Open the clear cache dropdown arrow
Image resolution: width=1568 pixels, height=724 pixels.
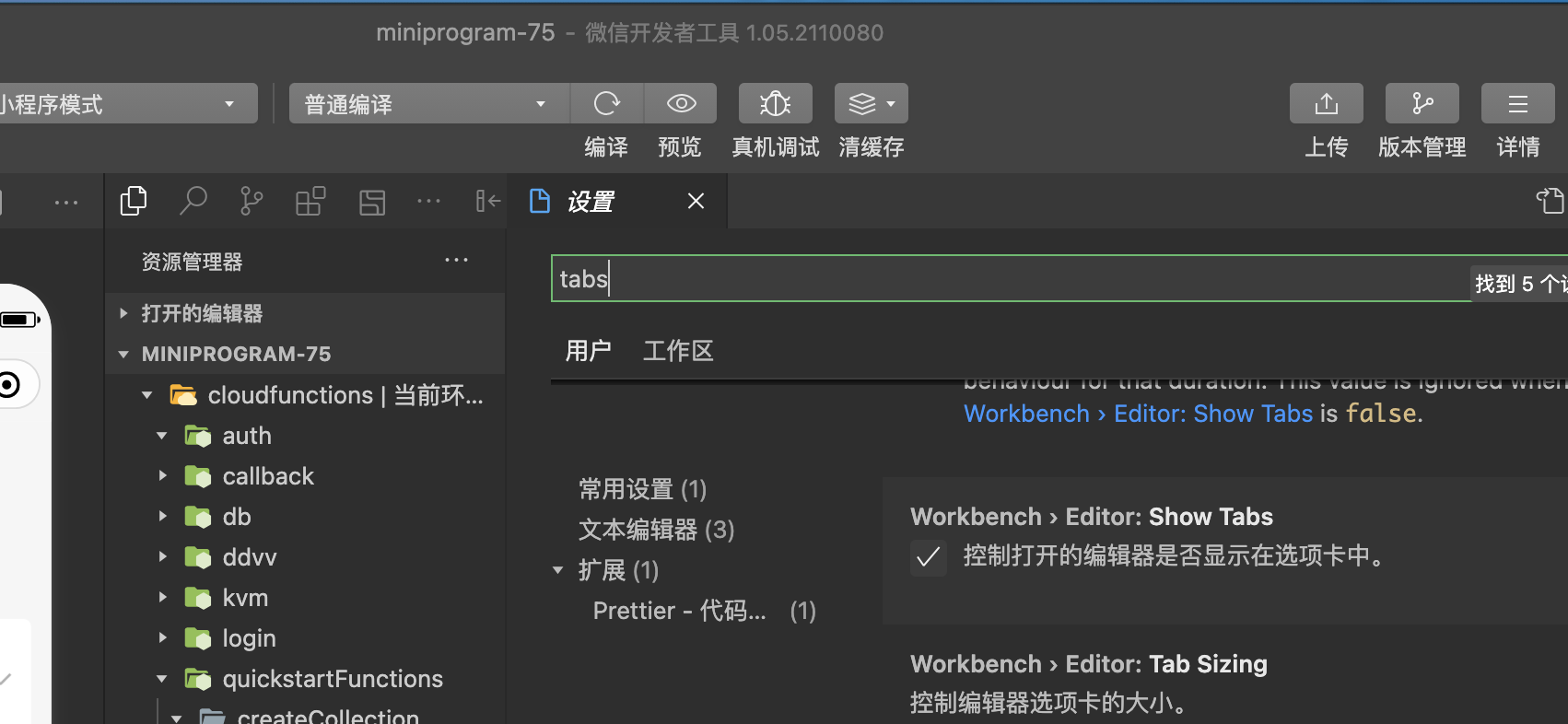click(x=891, y=104)
